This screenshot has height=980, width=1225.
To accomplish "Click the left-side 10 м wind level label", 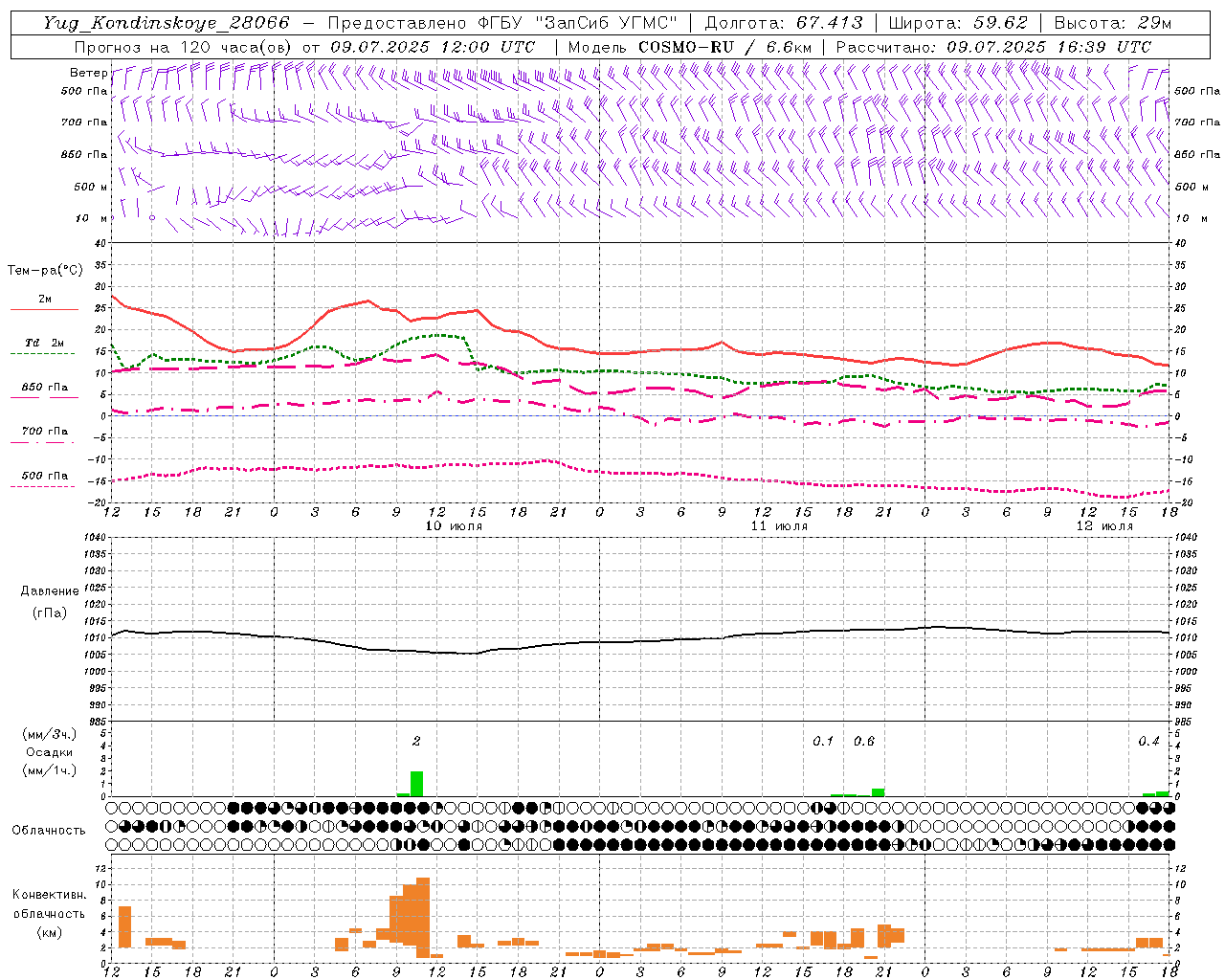I will pos(92,218).
